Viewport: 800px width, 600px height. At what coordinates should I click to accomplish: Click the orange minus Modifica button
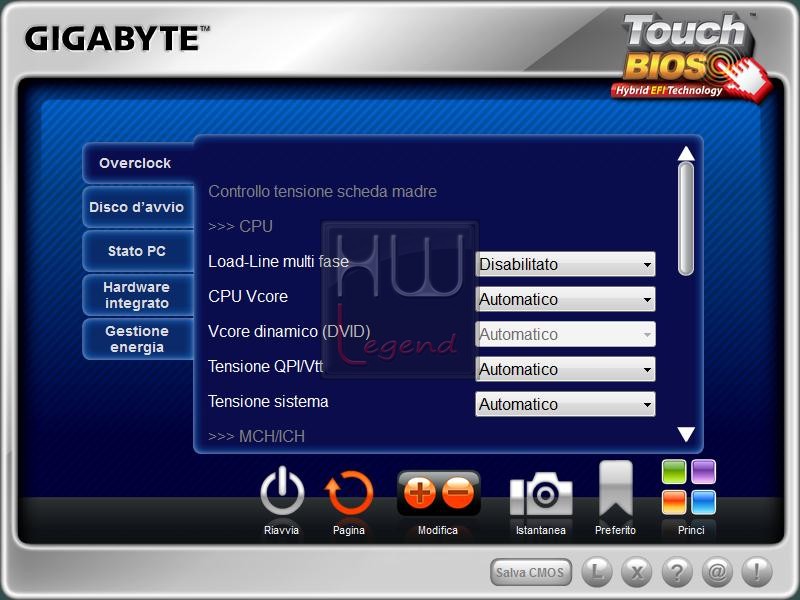(x=458, y=493)
